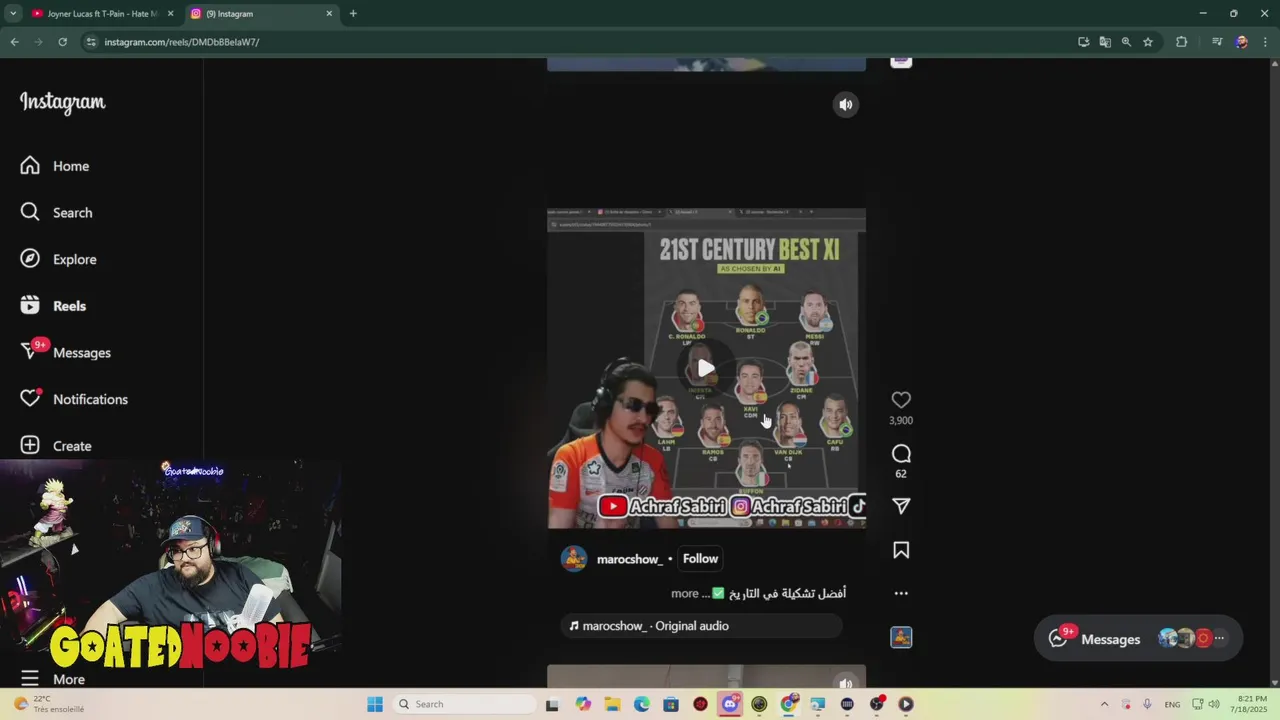Screen dimensions: 1280x720
Task: Like the marocshow_ reel with the heart
Action: coord(901,400)
